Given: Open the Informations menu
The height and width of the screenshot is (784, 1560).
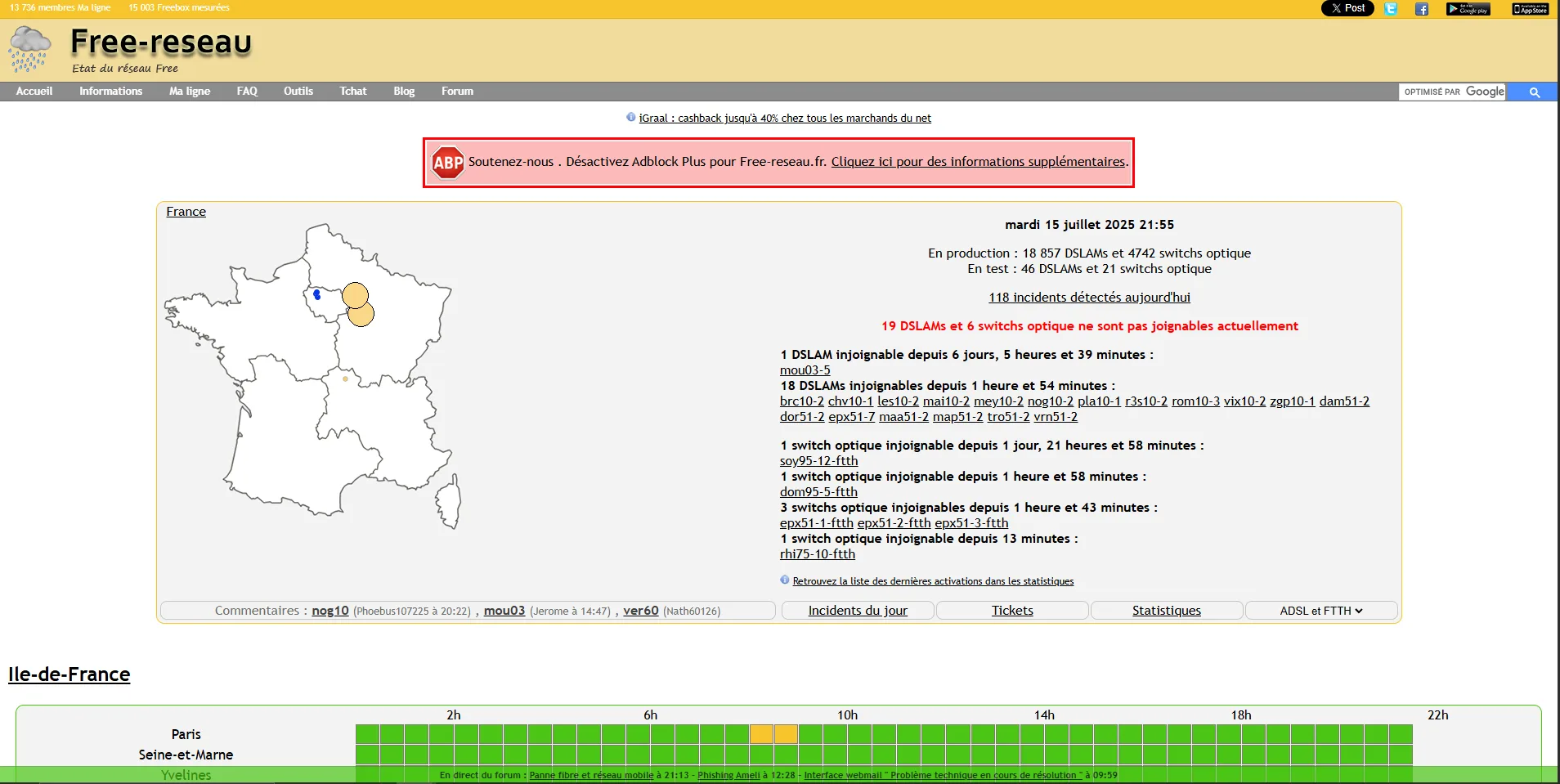Looking at the screenshot, I should pyautogui.click(x=110, y=92).
